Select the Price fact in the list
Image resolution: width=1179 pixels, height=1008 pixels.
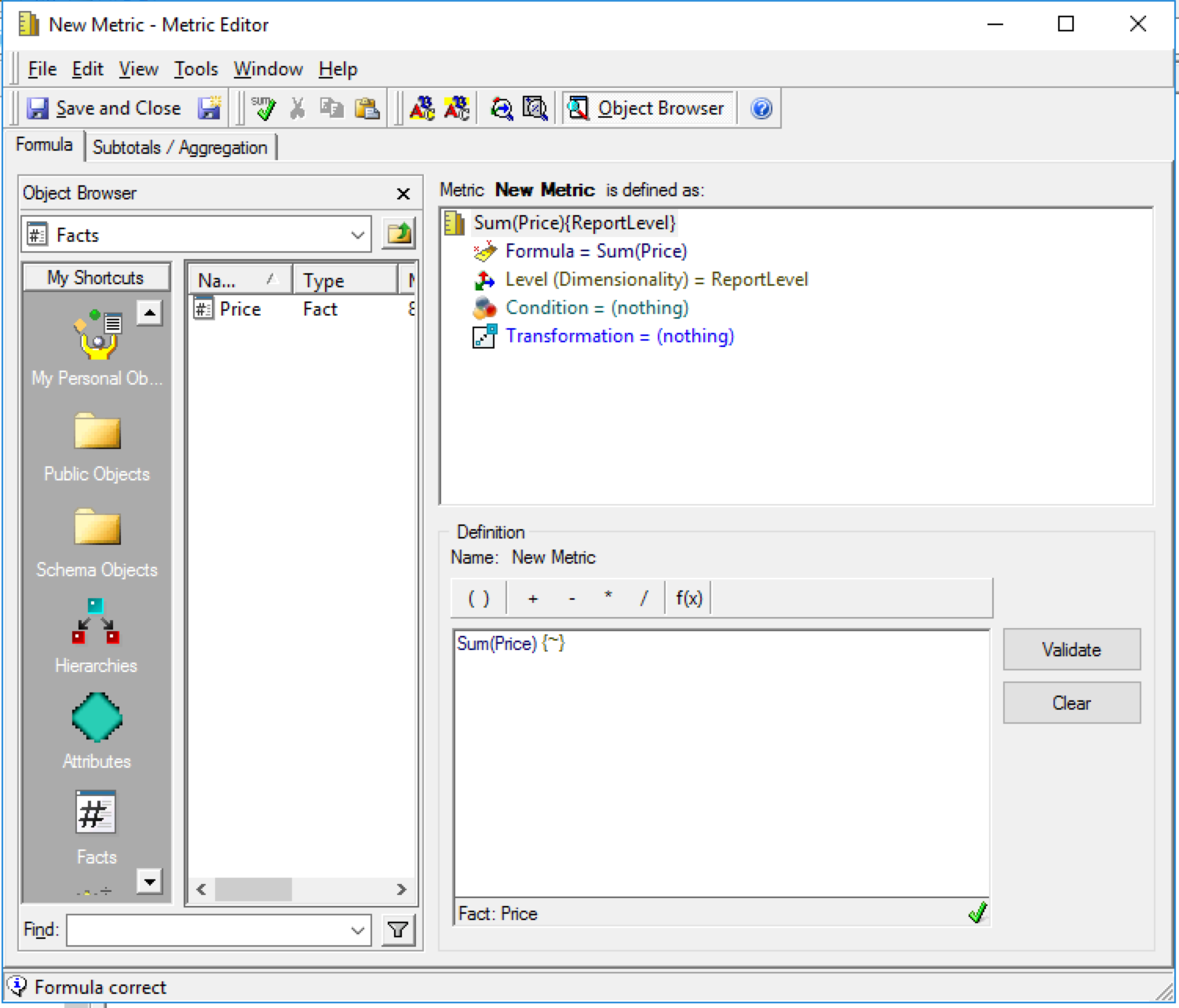point(239,309)
